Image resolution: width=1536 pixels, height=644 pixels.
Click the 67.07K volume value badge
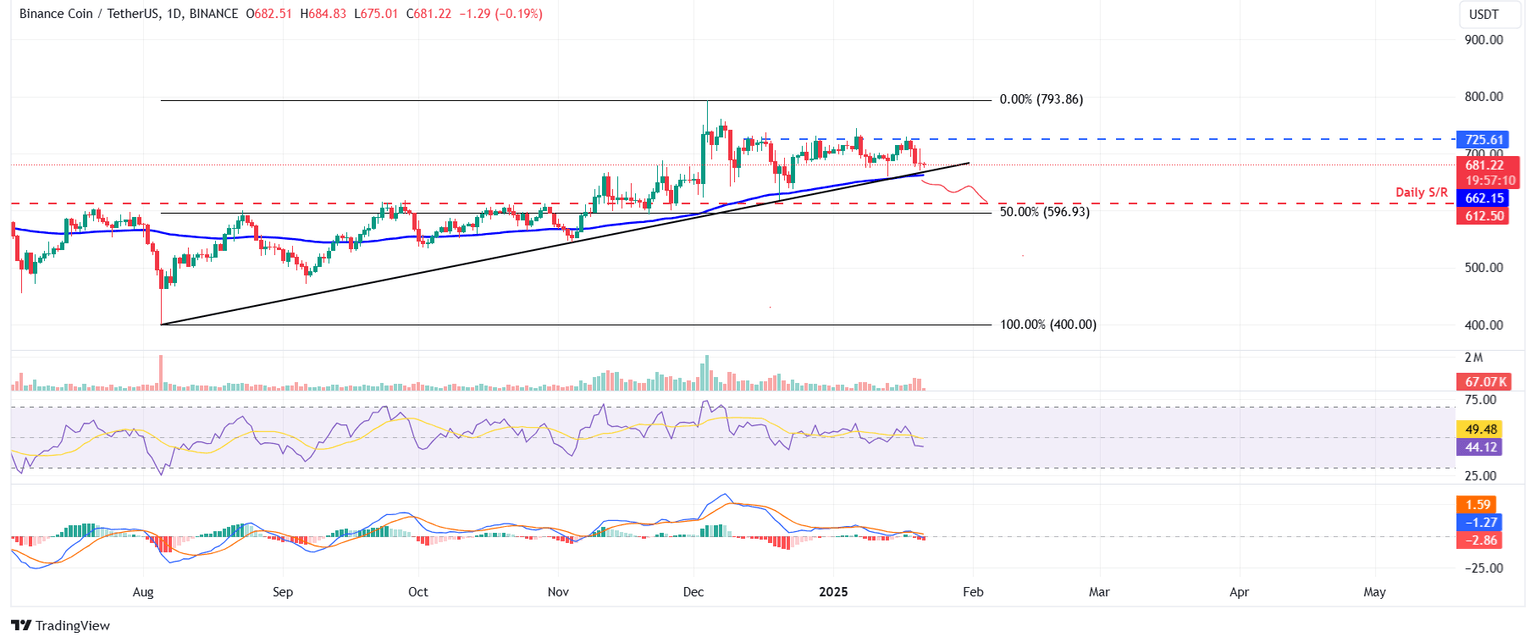point(1484,380)
